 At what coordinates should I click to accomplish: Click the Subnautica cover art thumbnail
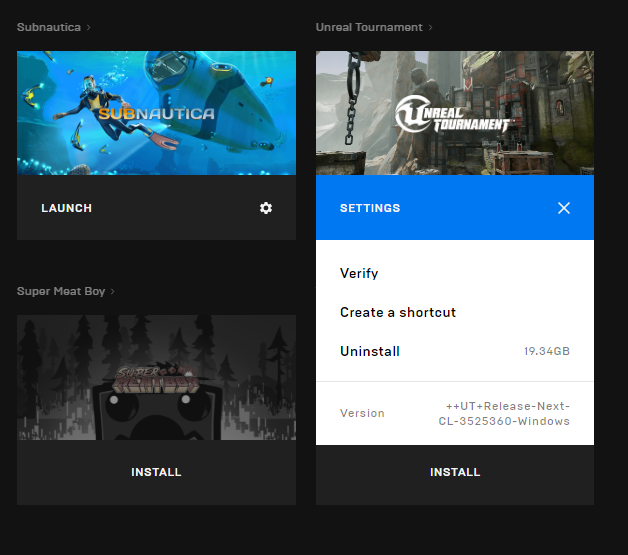point(156,113)
